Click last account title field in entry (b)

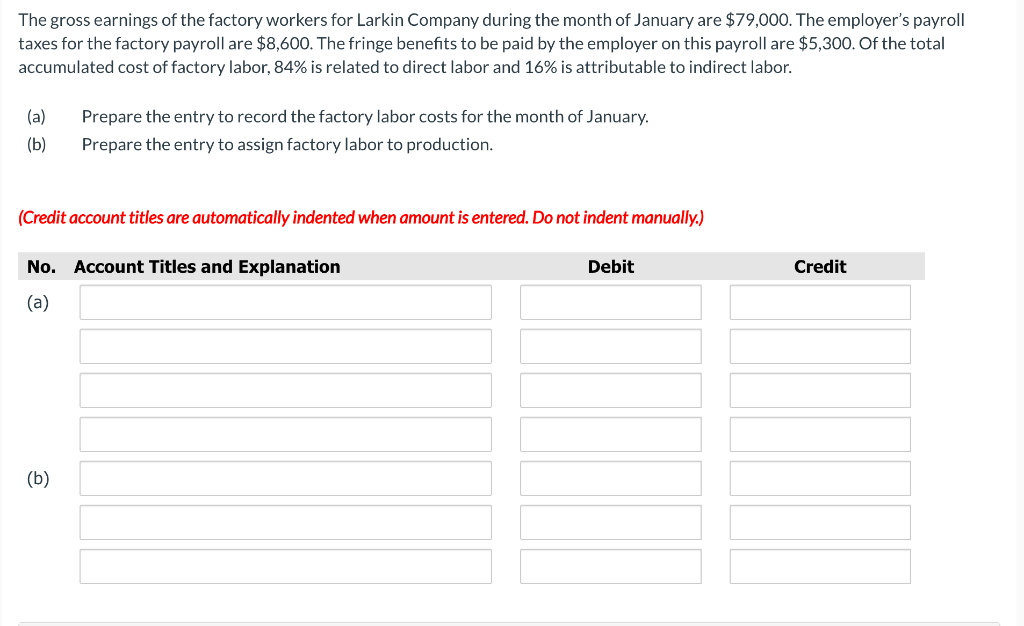285,567
